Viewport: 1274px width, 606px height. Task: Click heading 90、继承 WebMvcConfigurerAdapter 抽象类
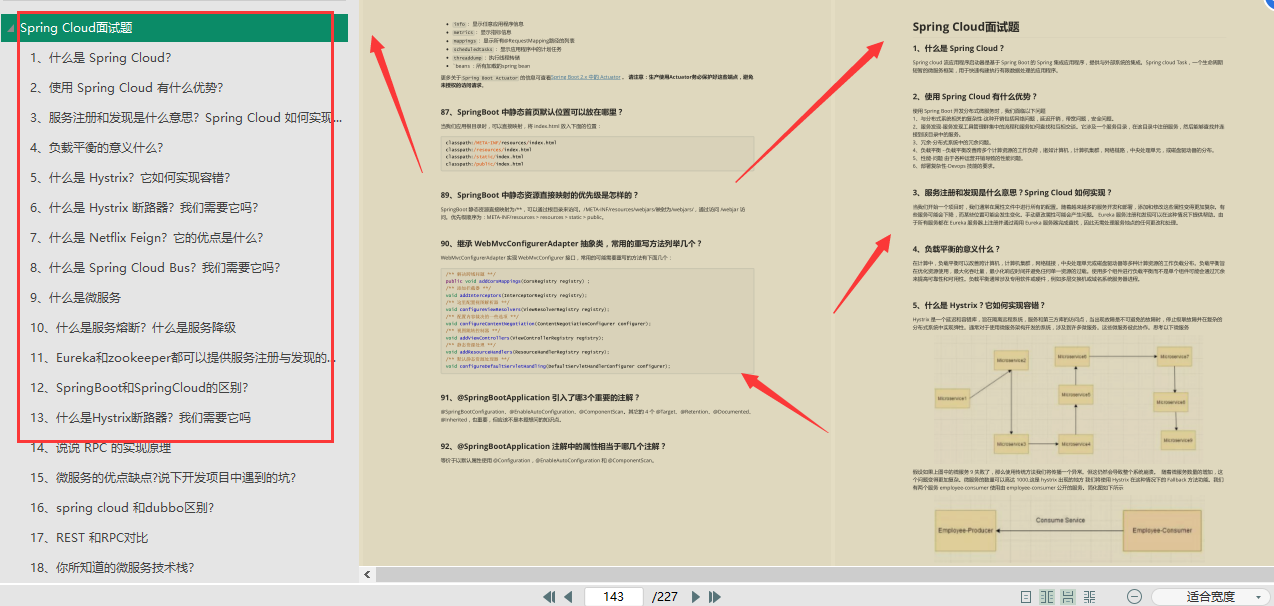click(x=572, y=243)
